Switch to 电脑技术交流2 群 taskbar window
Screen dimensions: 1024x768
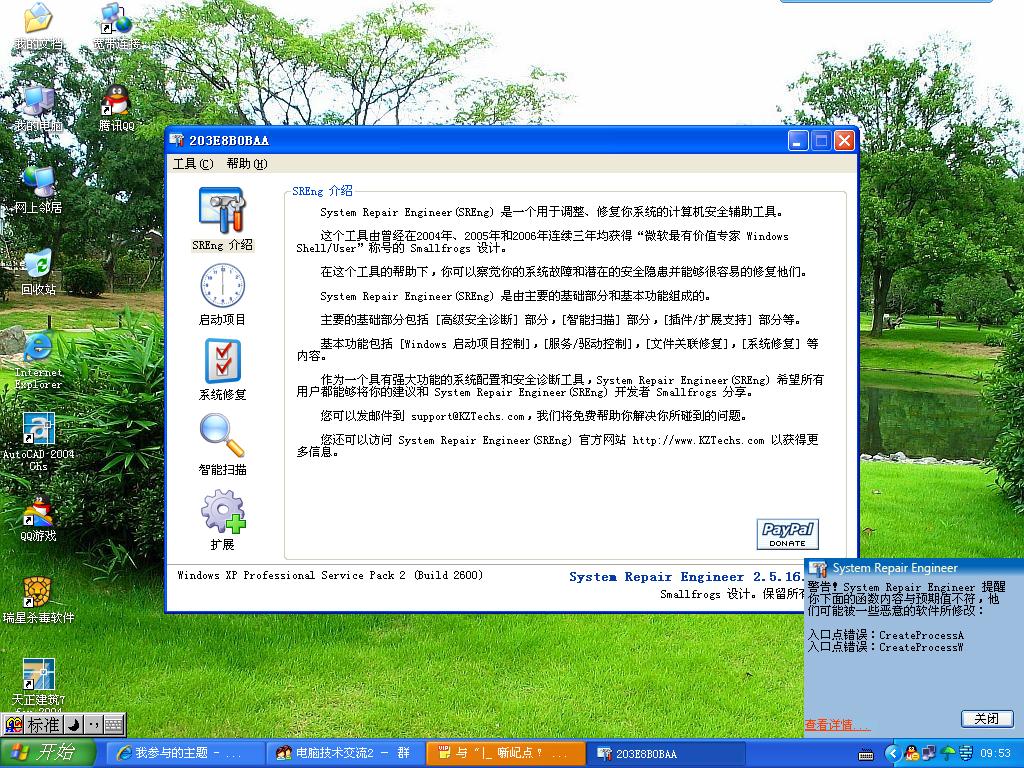(x=344, y=753)
